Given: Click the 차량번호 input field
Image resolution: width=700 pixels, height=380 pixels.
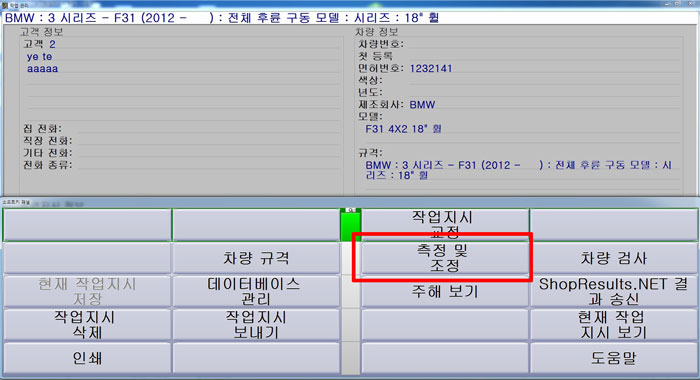Looking at the screenshot, I should 543,44.
